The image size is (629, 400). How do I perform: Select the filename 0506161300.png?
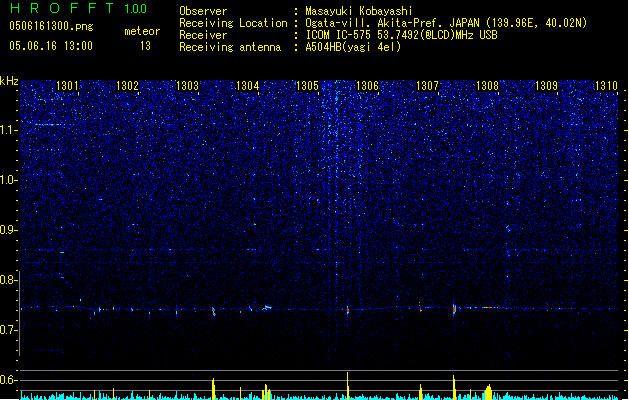click(51, 26)
